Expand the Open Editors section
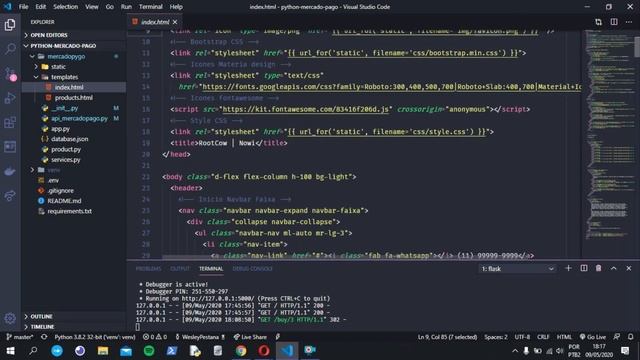 (74, 35)
